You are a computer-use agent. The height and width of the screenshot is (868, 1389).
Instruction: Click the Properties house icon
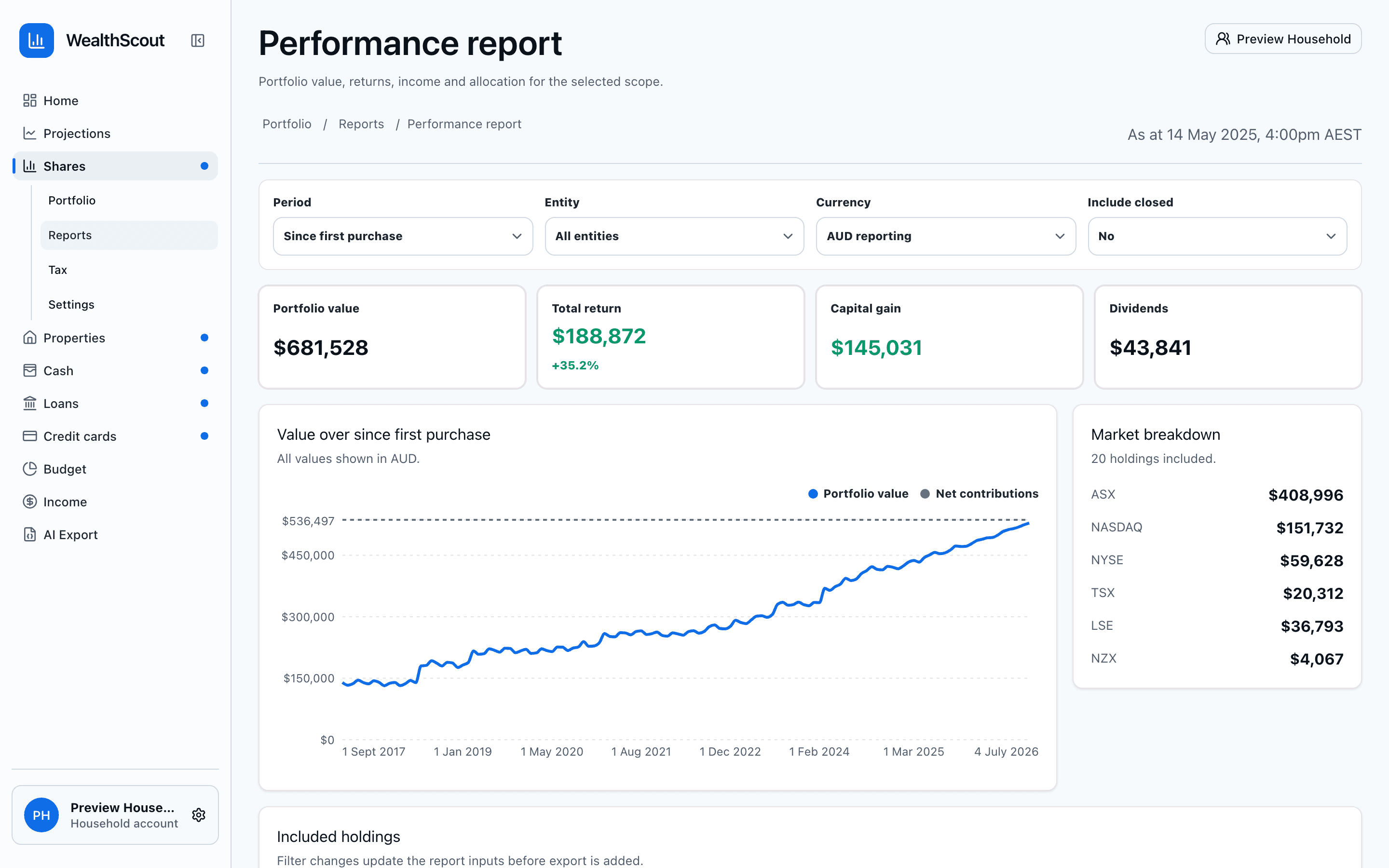coord(29,338)
